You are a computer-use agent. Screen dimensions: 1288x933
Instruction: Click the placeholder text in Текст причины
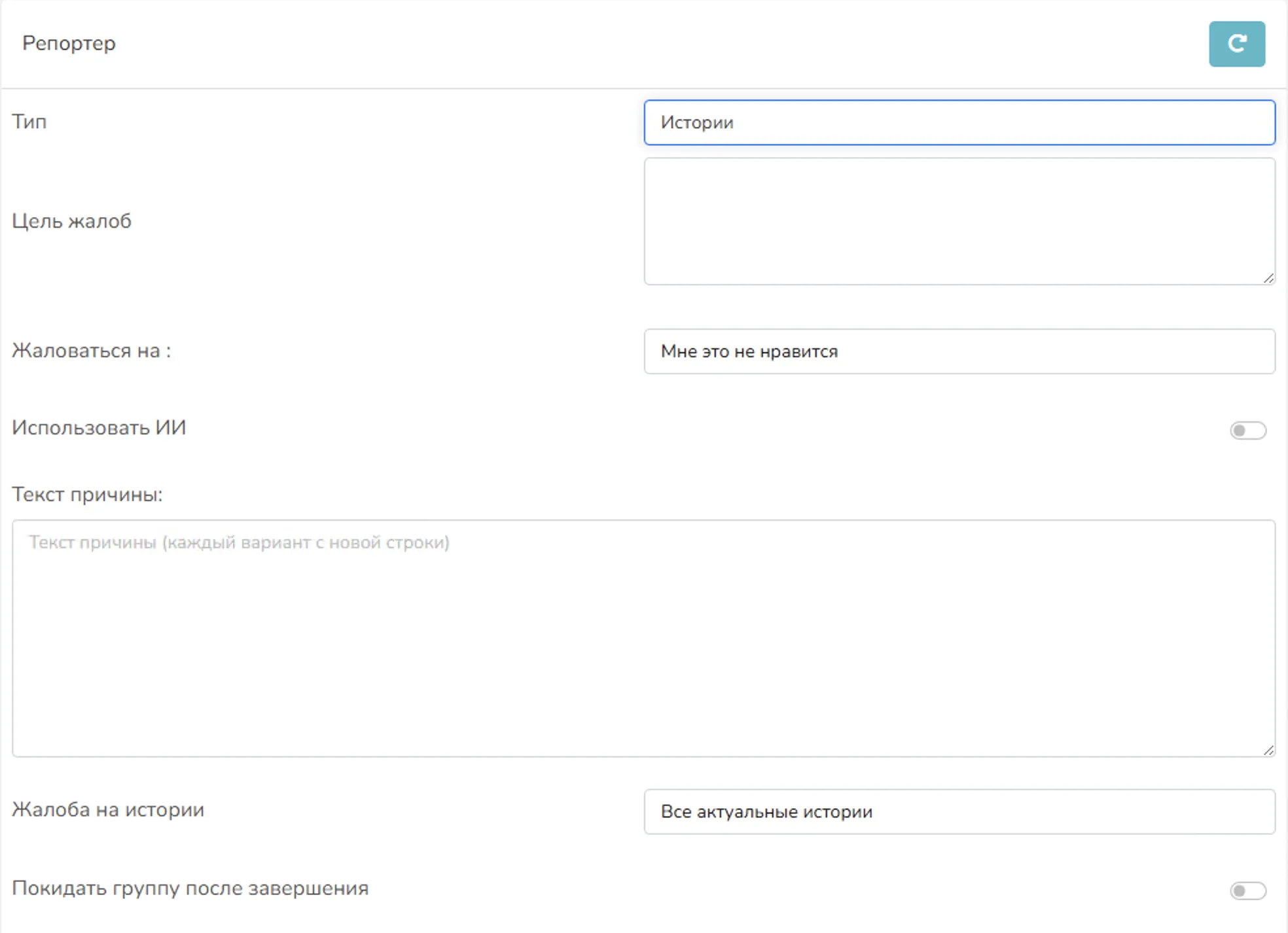point(239,542)
